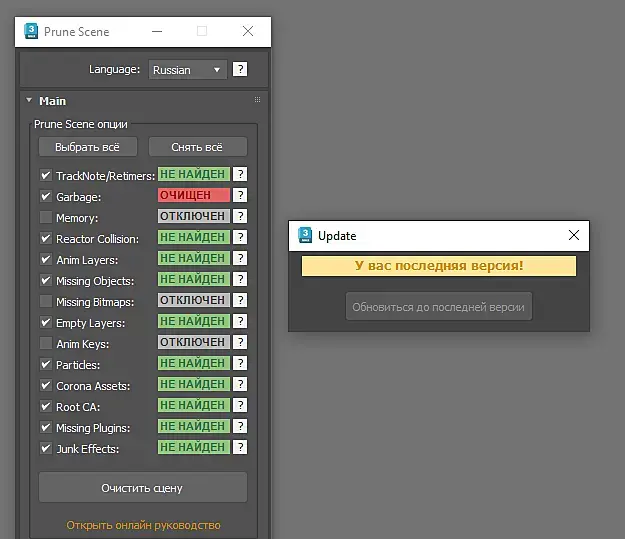Open help for Root CA option

(x=240, y=405)
